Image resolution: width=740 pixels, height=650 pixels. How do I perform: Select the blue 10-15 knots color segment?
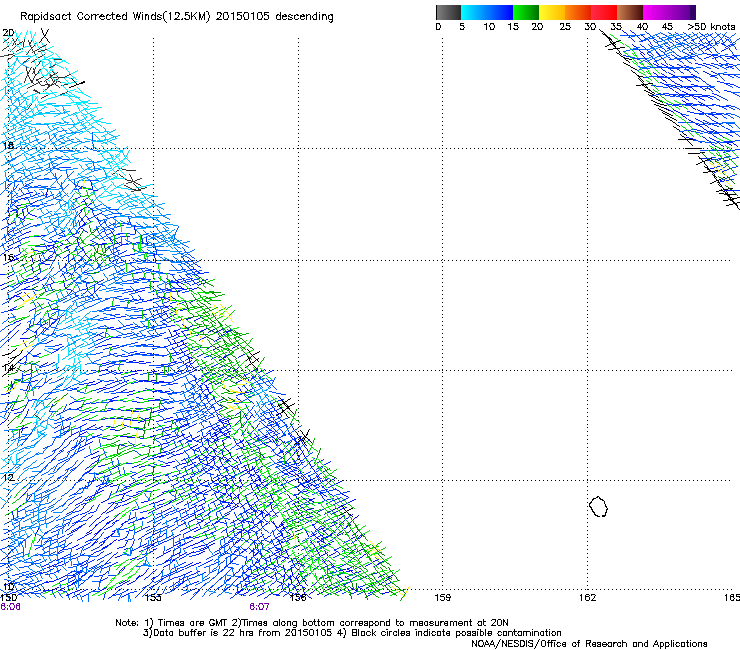(500, 12)
